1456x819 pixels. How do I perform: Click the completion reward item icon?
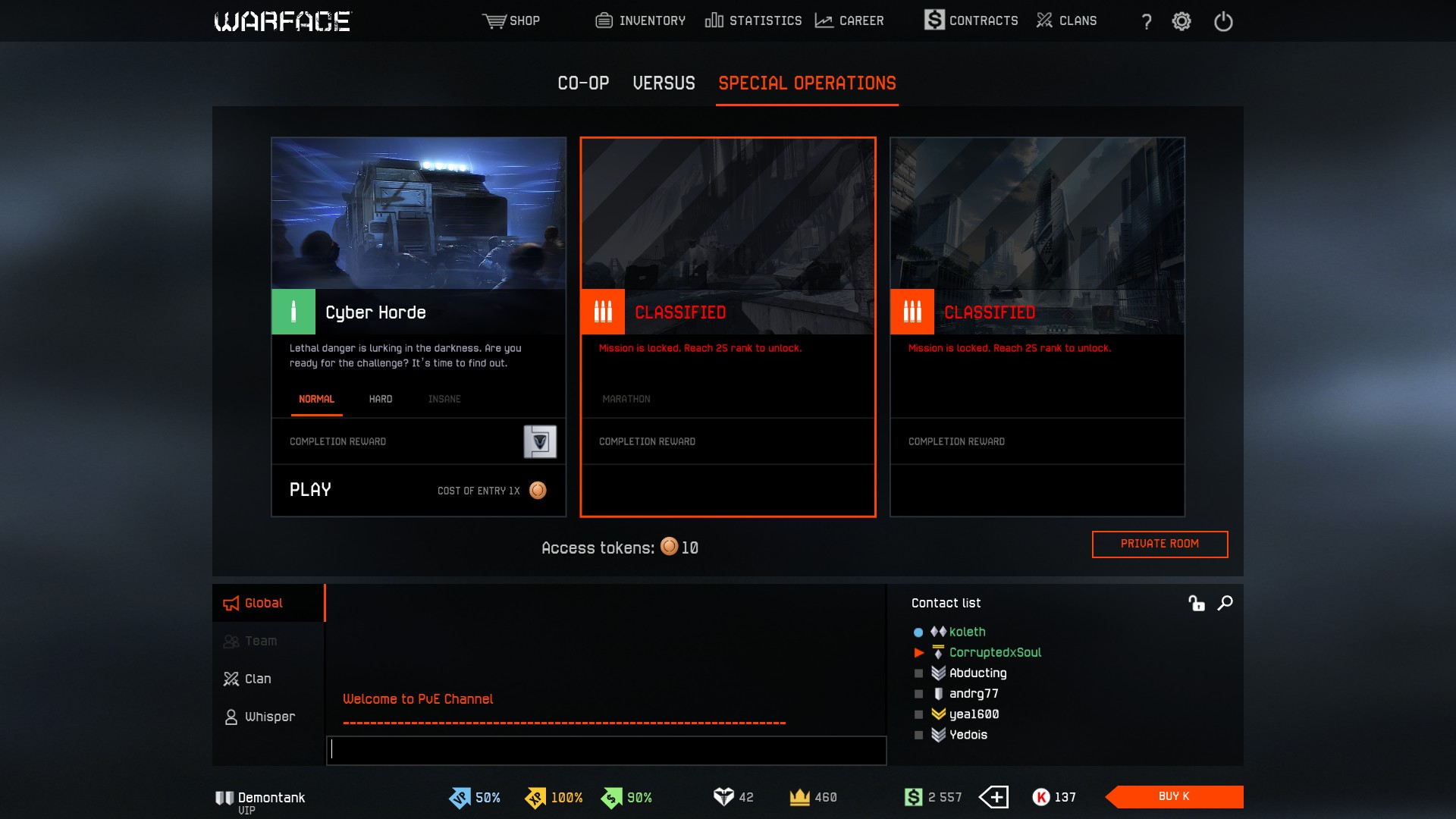[540, 441]
